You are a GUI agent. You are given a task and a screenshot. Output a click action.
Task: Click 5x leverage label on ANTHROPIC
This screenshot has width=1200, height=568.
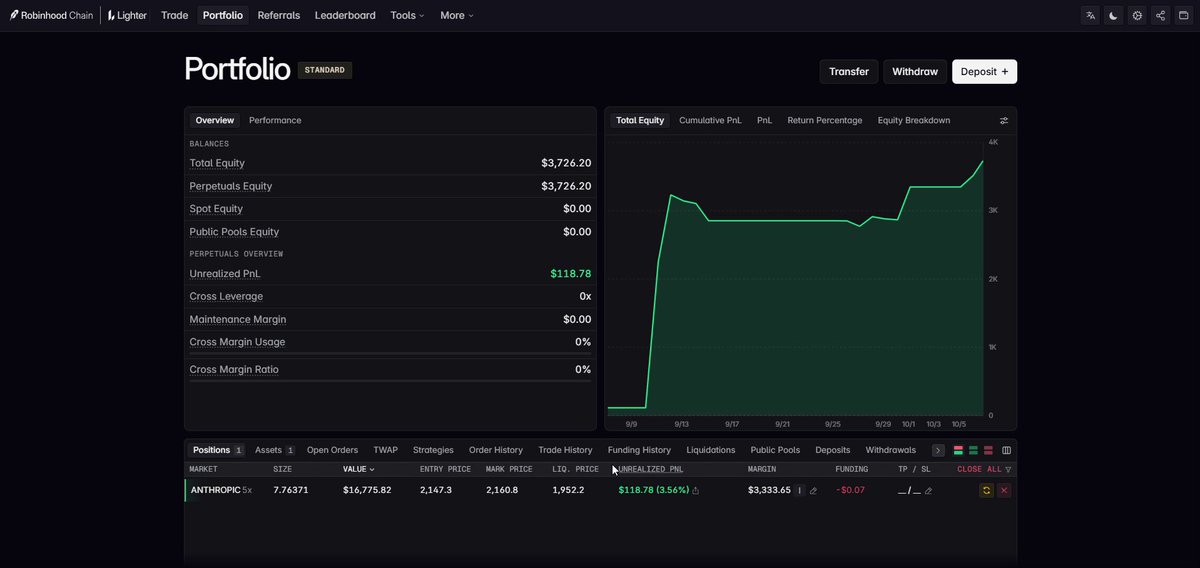click(x=247, y=490)
